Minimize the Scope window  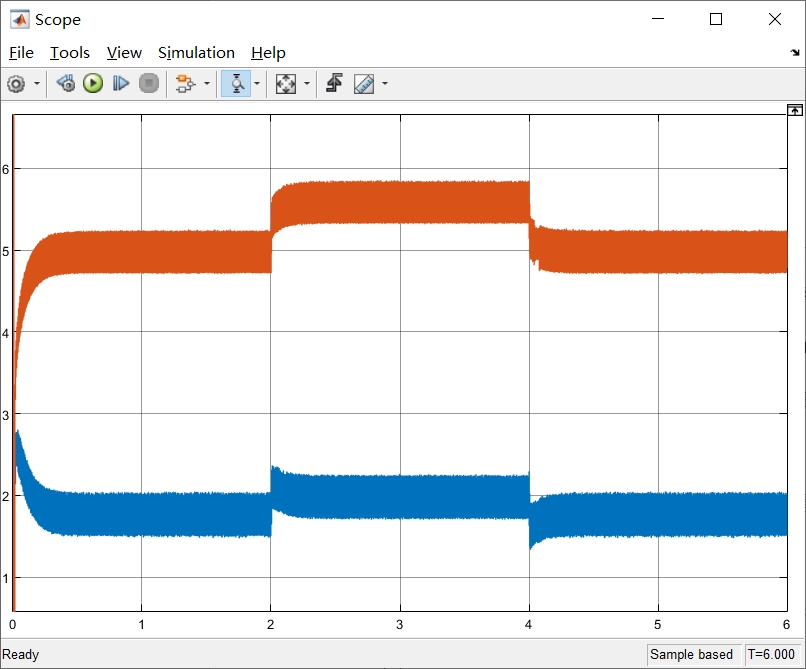658,19
